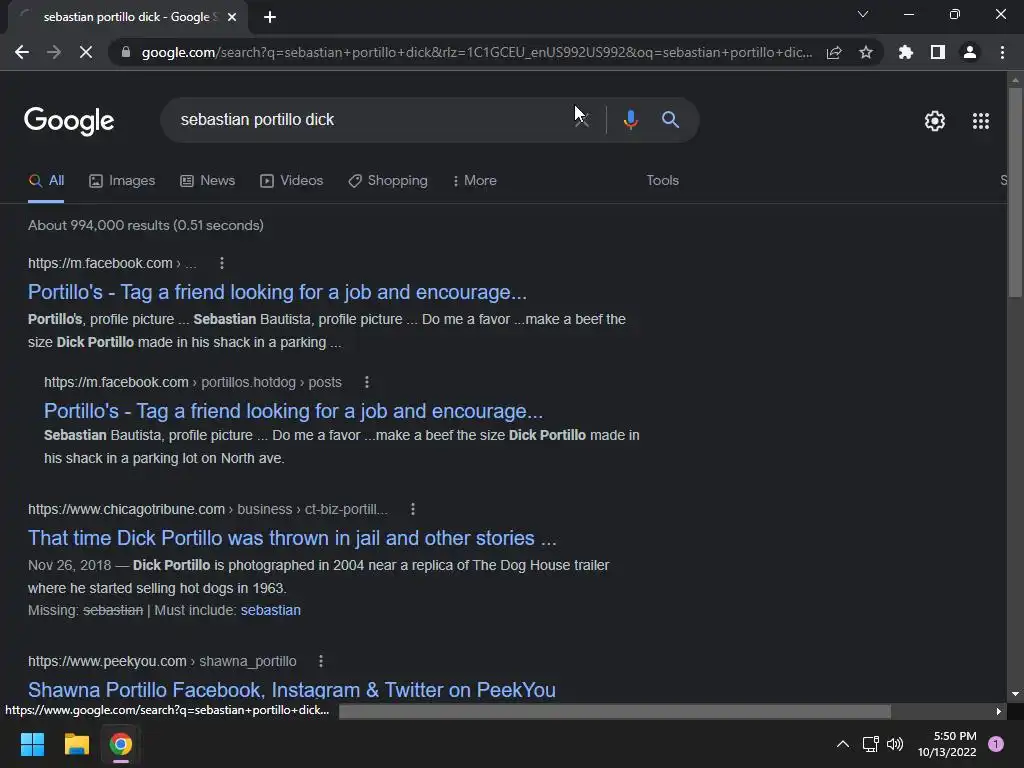The height and width of the screenshot is (768, 1024).
Task: Open a new browser tab
Action: tap(270, 17)
